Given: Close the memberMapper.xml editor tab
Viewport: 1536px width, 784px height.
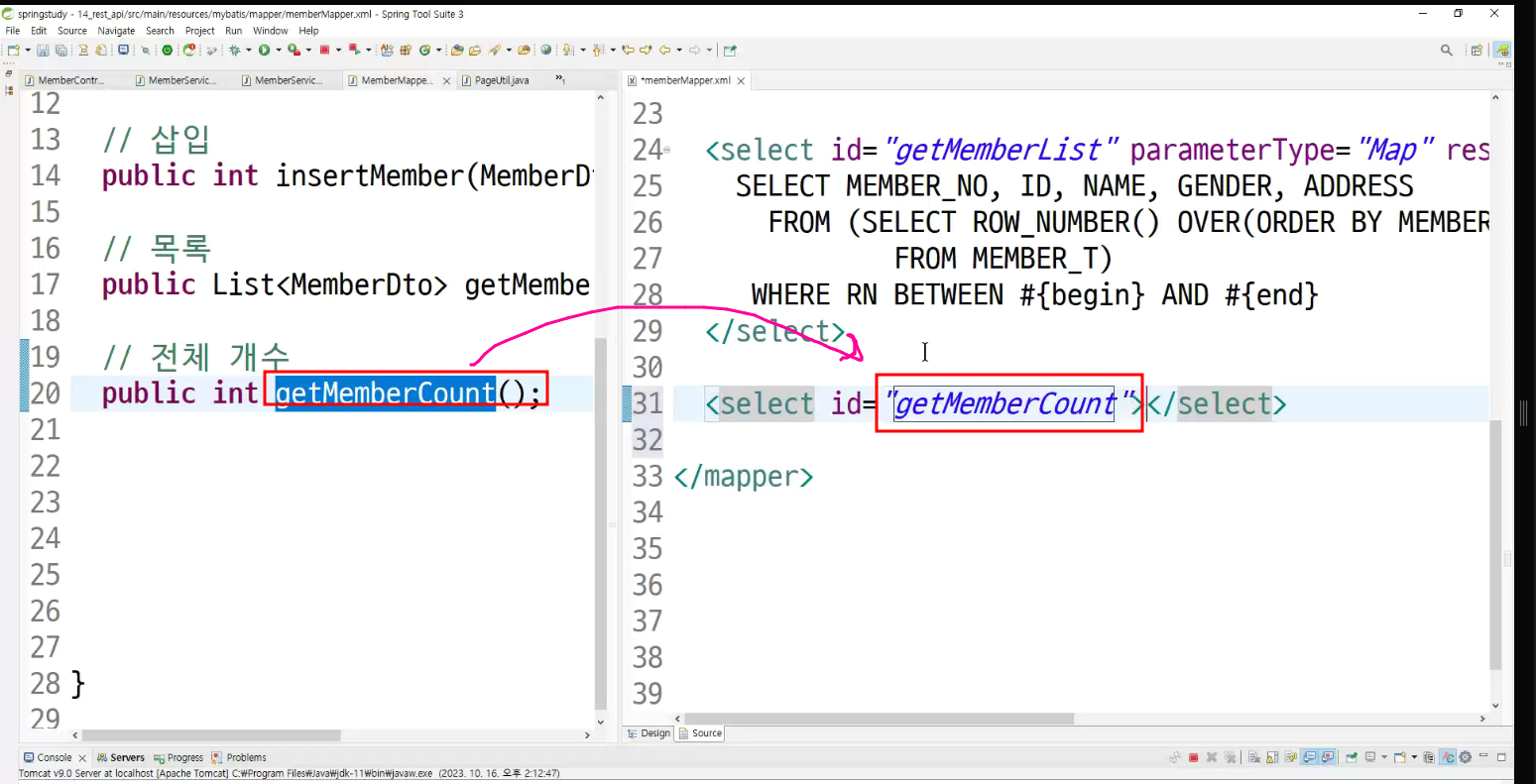Looking at the screenshot, I should pyautogui.click(x=741, y=81).
